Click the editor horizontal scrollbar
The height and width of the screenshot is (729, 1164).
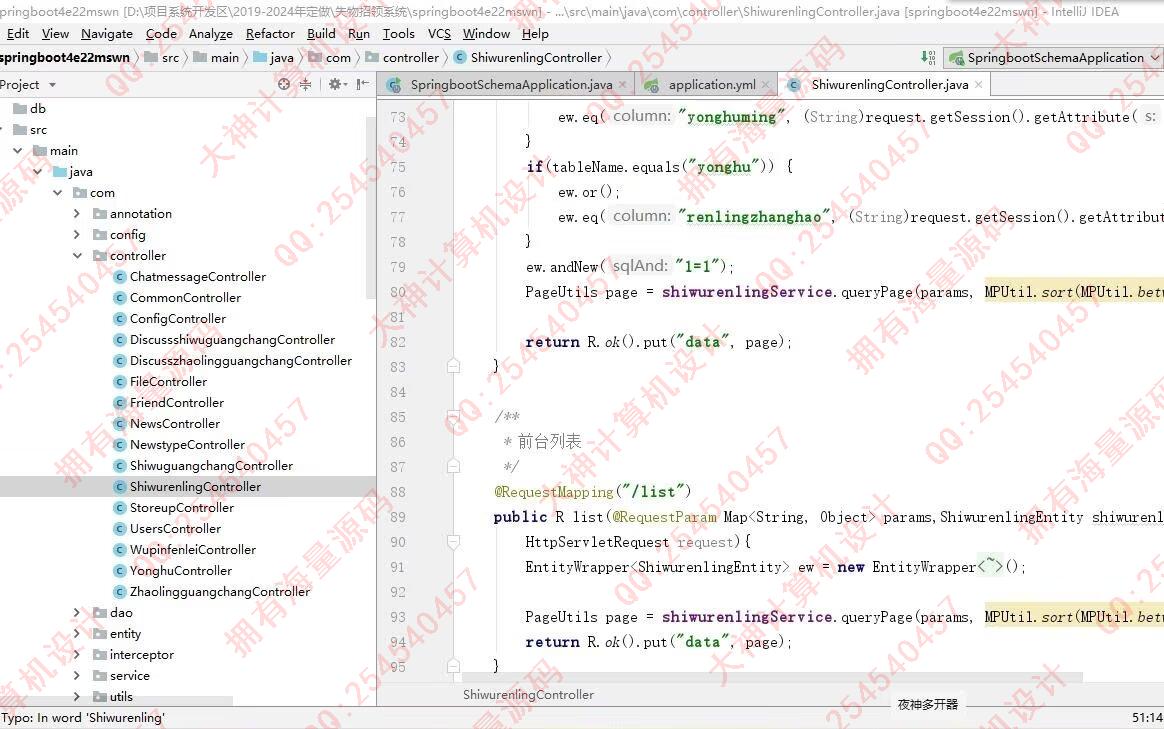pos(772,677)
